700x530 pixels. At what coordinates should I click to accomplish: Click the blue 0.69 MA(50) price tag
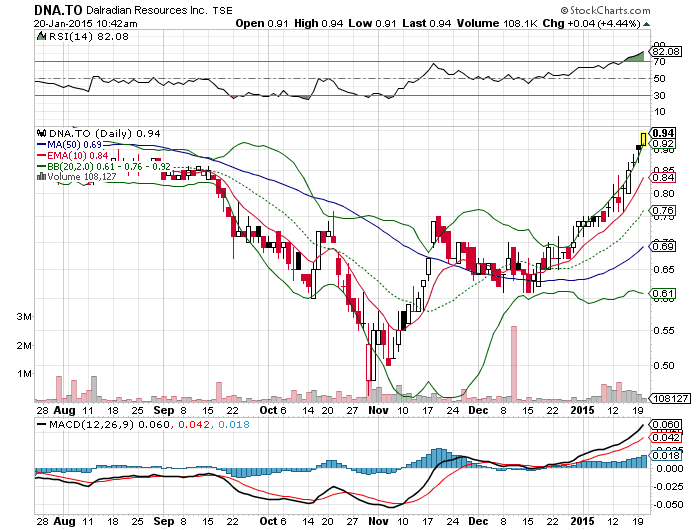663,246
